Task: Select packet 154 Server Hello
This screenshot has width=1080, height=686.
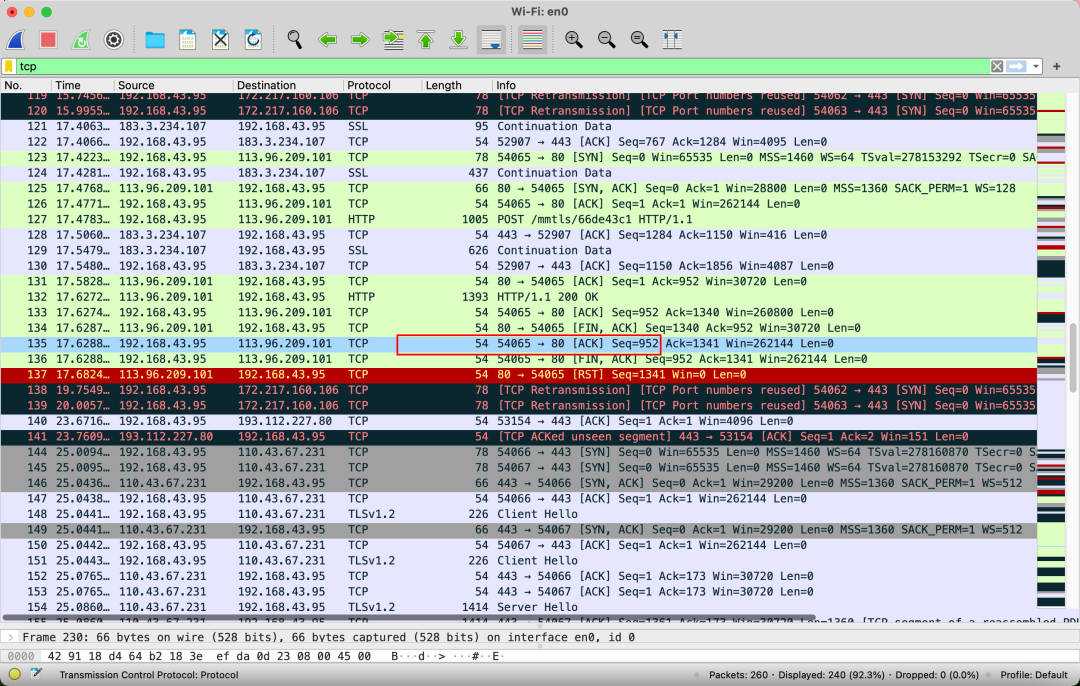Action: point(519,607)
